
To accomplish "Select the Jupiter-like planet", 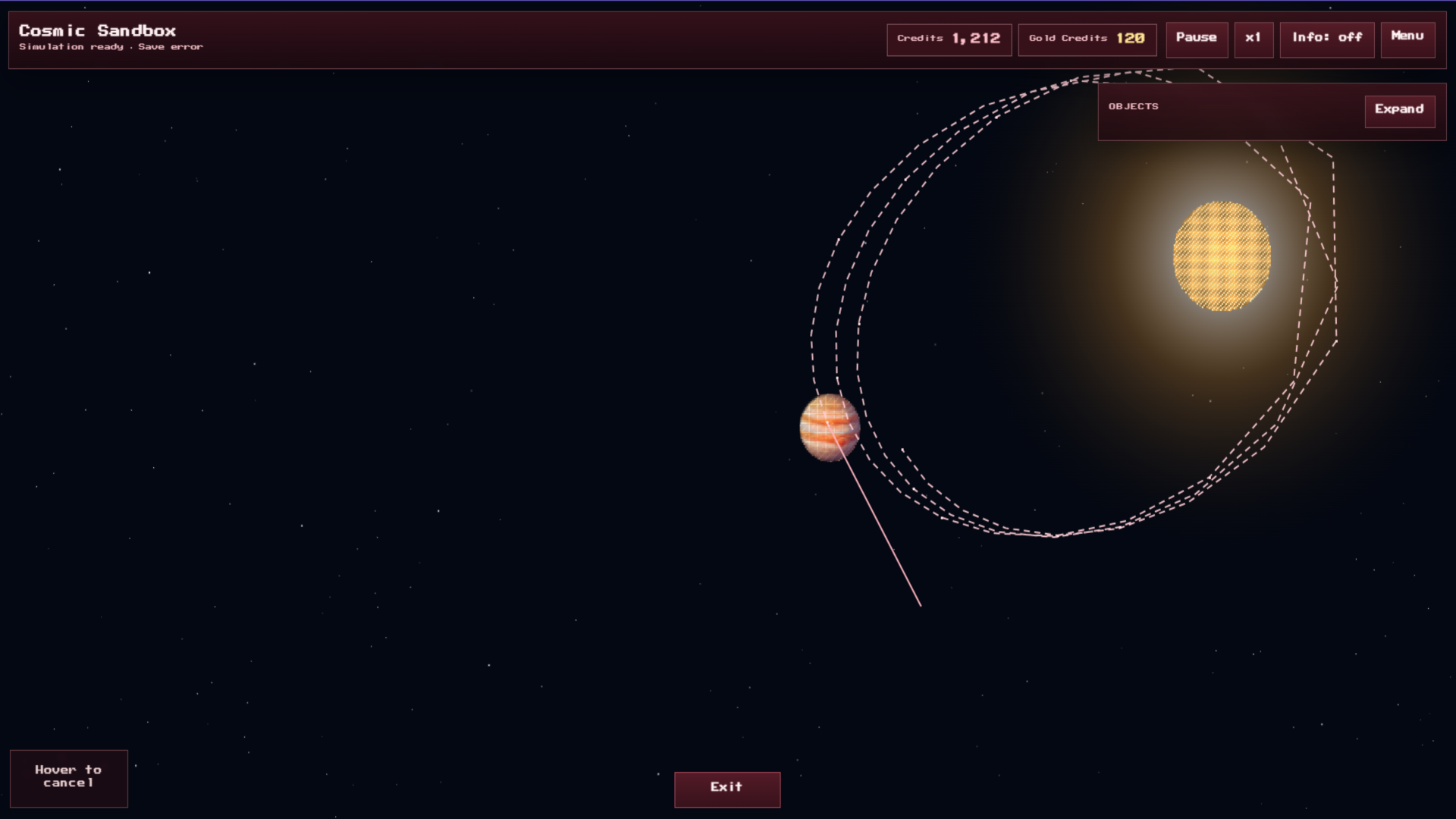I will pos(828,425).
